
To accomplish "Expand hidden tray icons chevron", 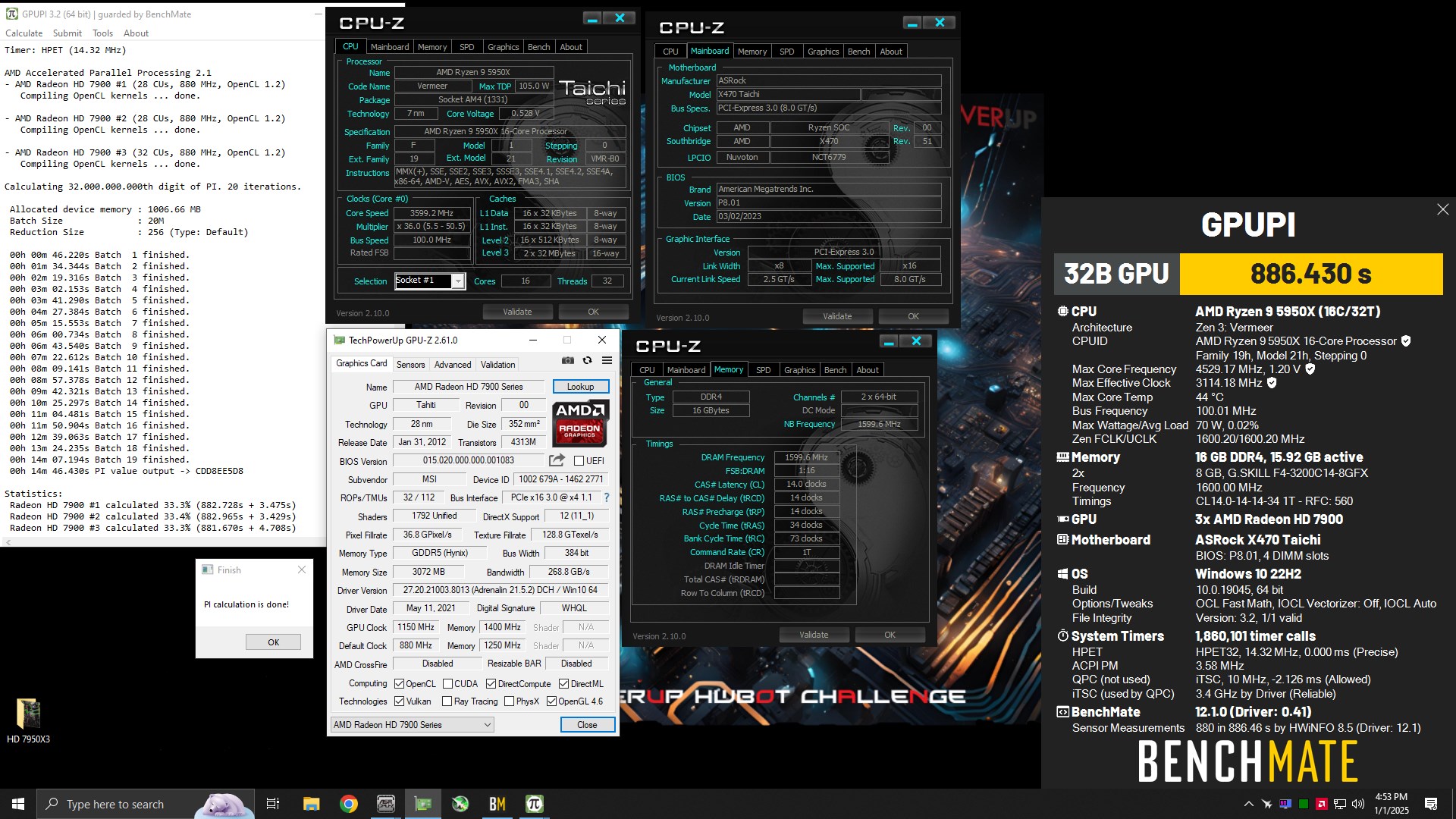I will pos(1248,804).
